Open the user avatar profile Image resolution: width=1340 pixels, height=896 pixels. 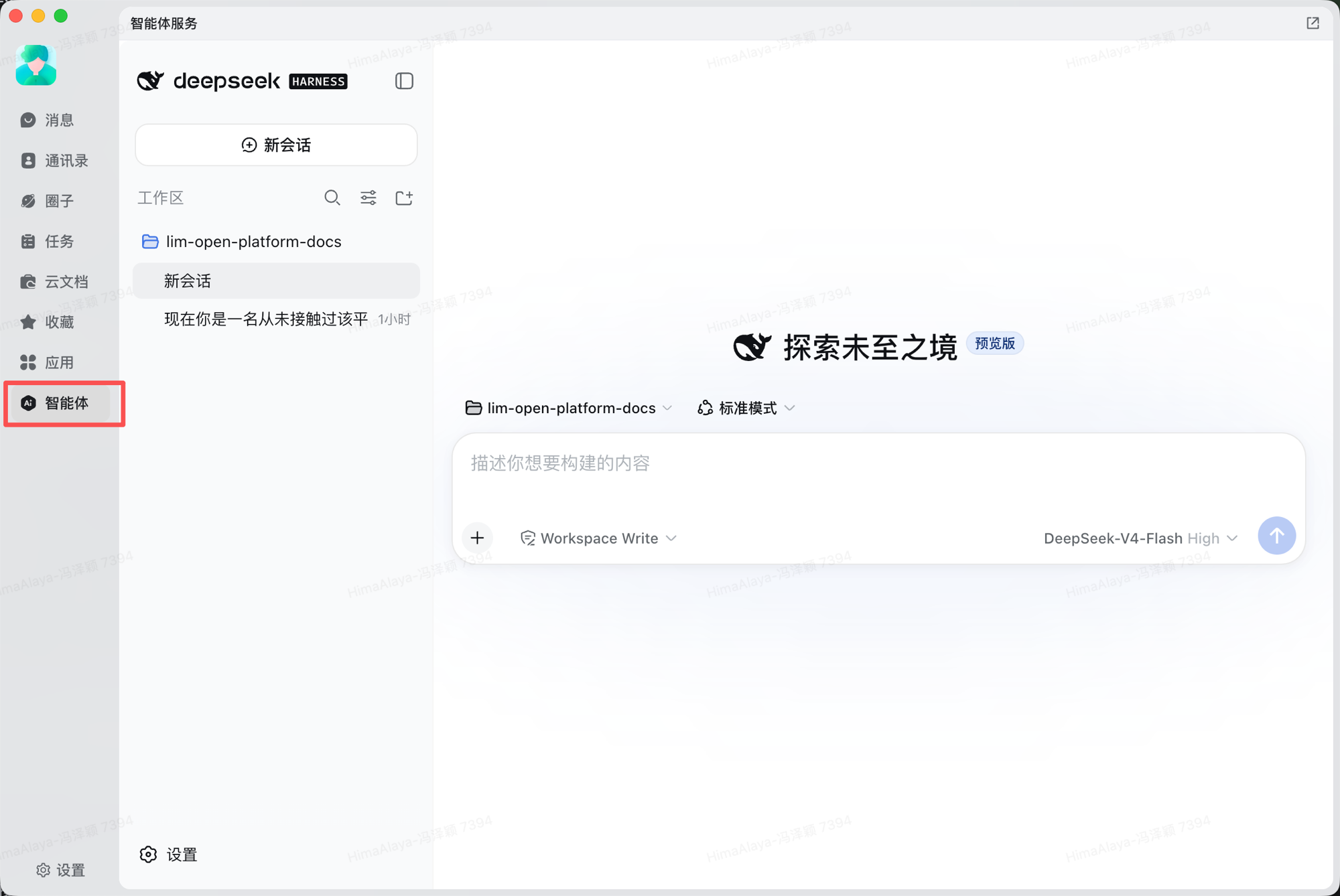pyautogui.click(x=36, y=65)
